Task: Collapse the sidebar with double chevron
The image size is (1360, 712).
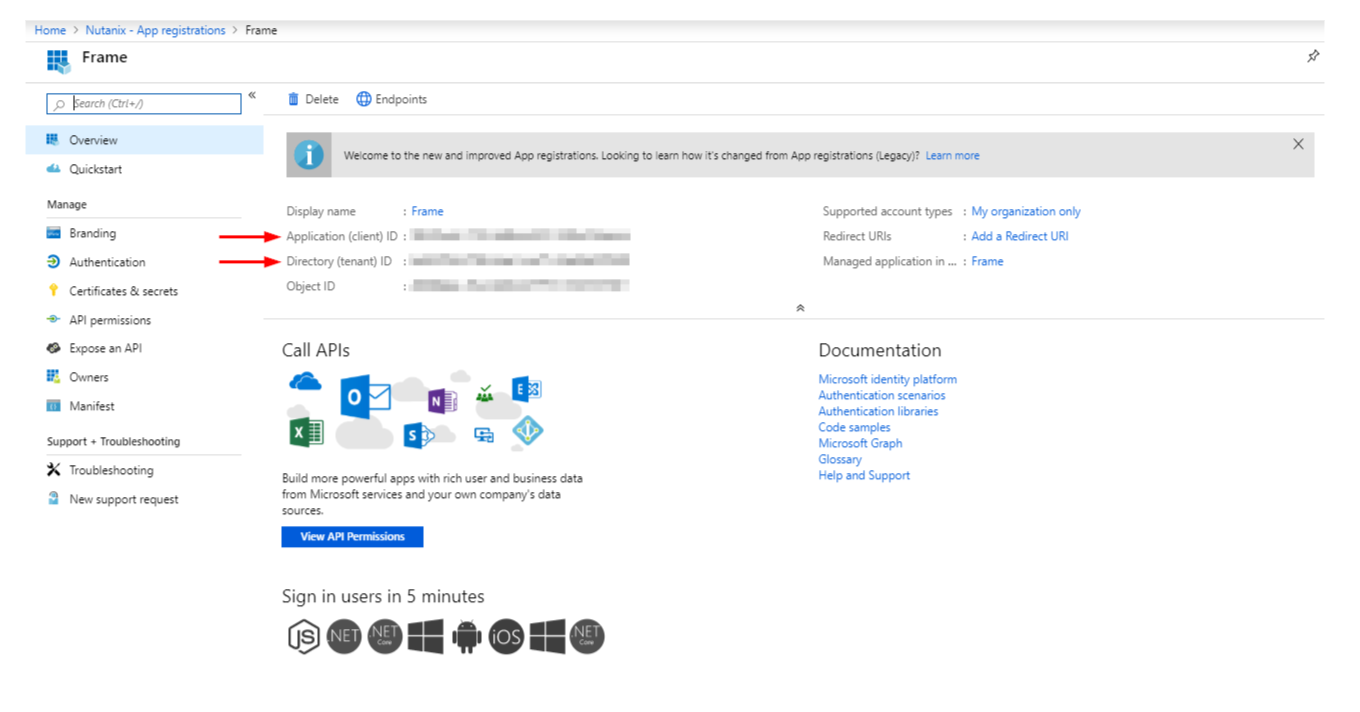Action: (x=252, y=95)
